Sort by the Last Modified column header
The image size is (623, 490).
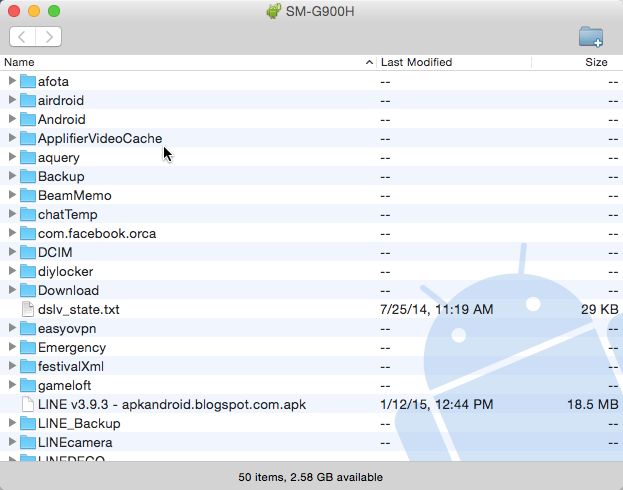click(454, 62)
